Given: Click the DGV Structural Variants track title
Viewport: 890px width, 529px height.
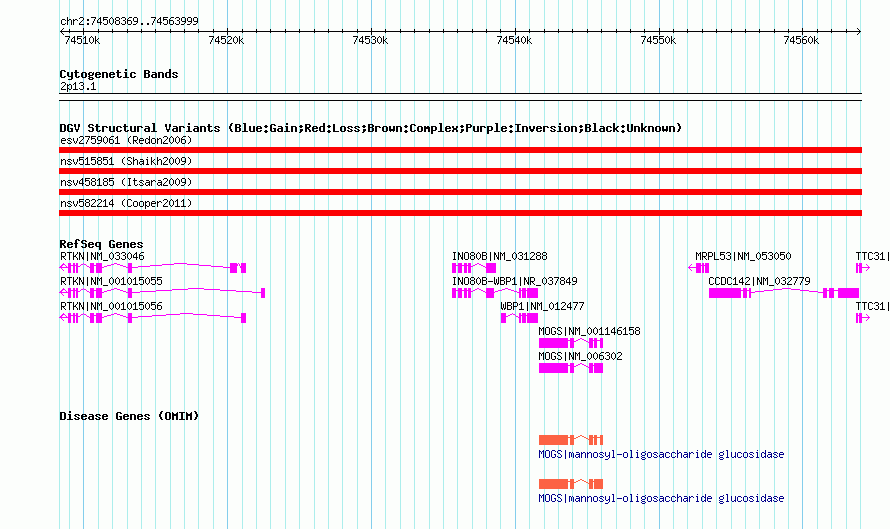Looking at the screenshot, I should click(371, 128).
